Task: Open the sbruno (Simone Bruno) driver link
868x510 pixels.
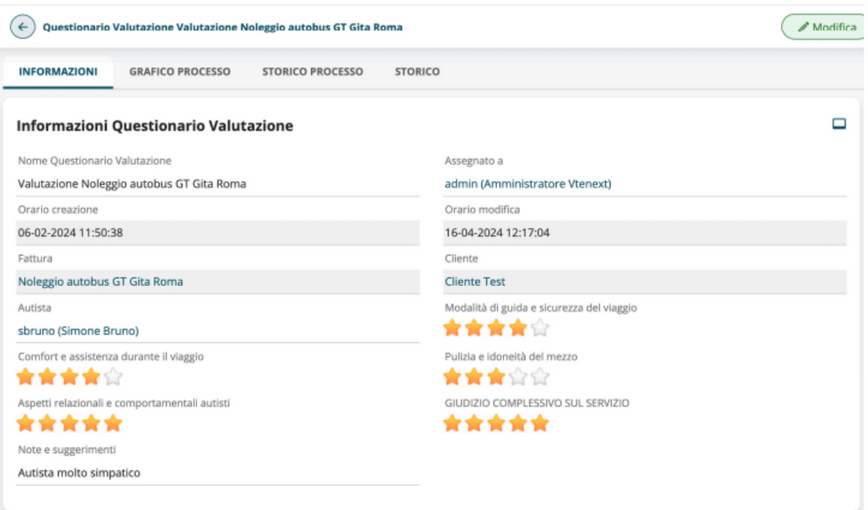Action: coord(78,331)
